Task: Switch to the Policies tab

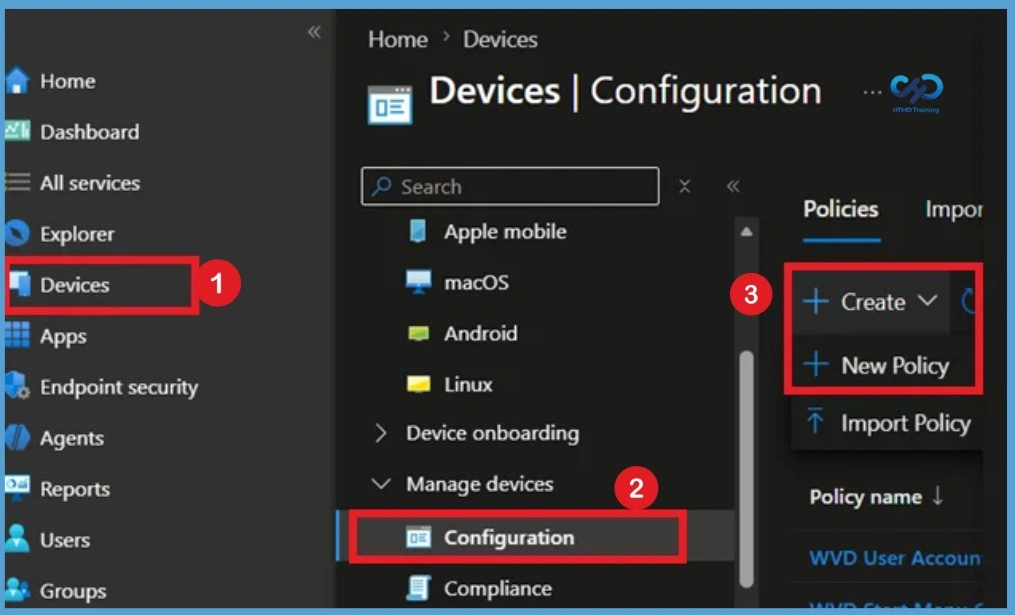Action: (841, 209)
